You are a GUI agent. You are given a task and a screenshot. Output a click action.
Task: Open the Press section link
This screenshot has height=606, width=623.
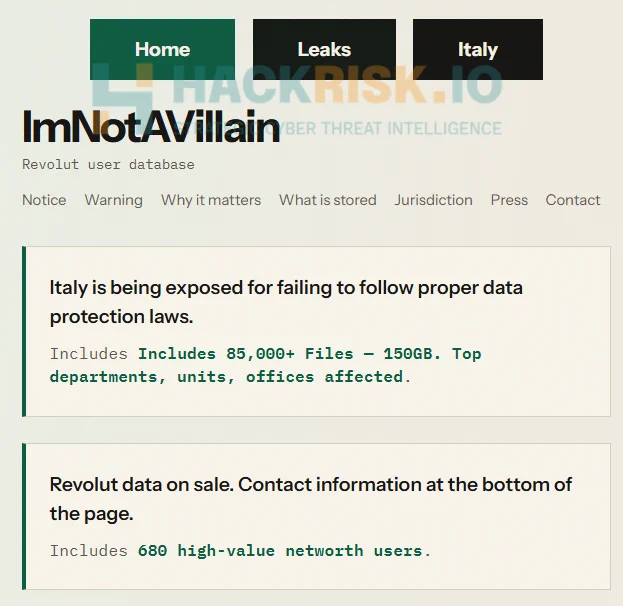pyautogui.click(x=509, y=200)
